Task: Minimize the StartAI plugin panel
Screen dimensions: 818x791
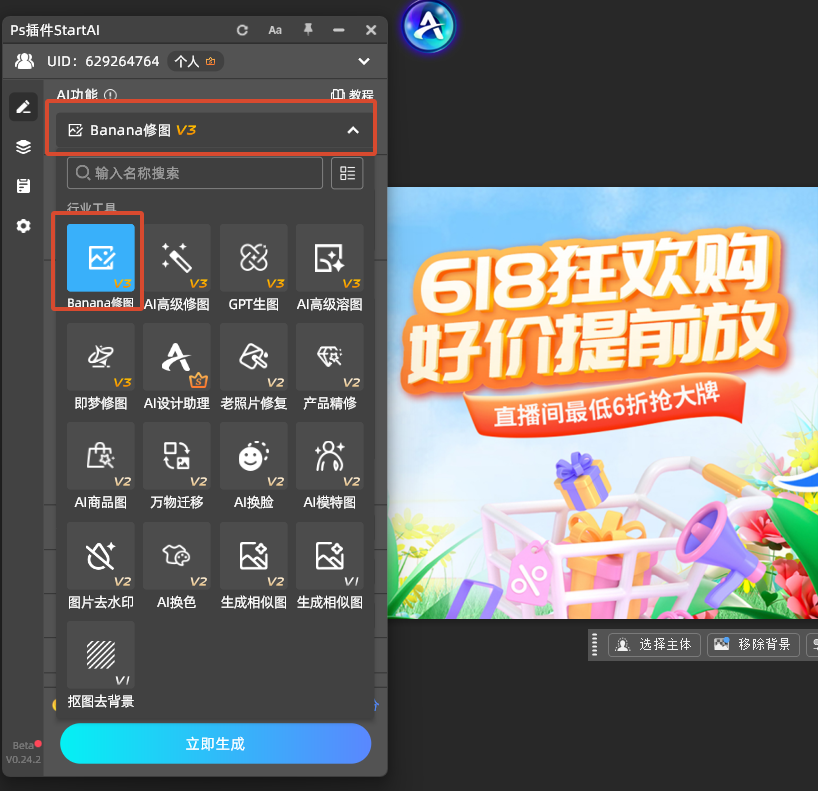Action: pyautogui.click(x=339, y=30)
